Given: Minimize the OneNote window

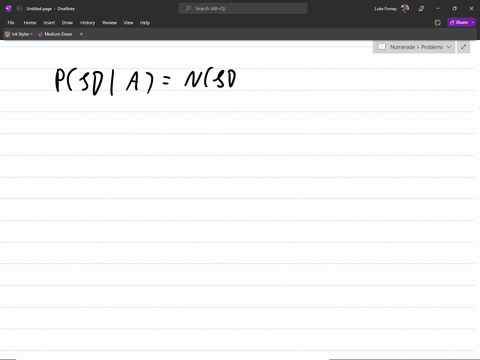Looking at the screenshot, I should pos(438,9).
